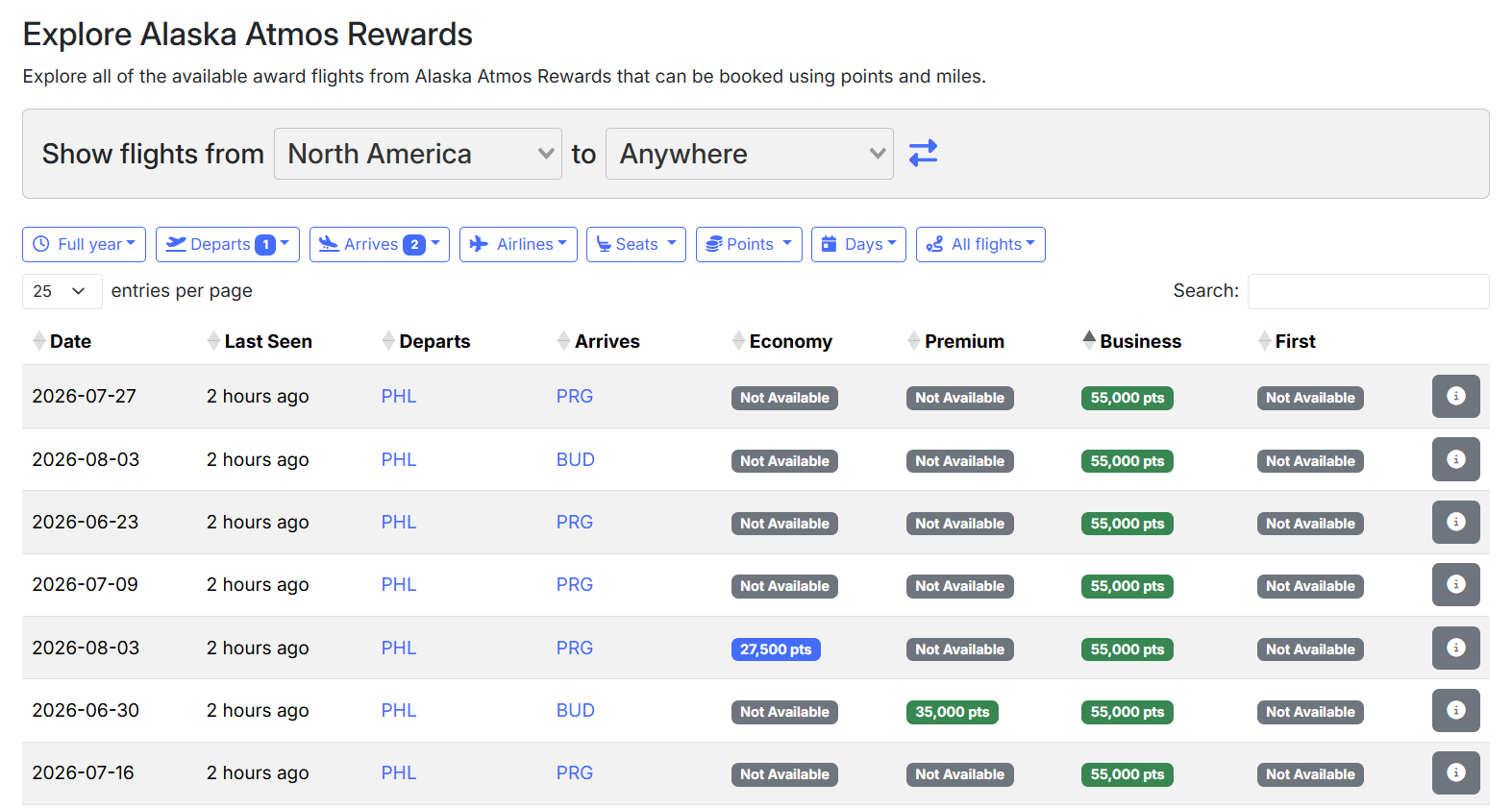Click the 27,500 pts Economy award badge

[776, 649]
